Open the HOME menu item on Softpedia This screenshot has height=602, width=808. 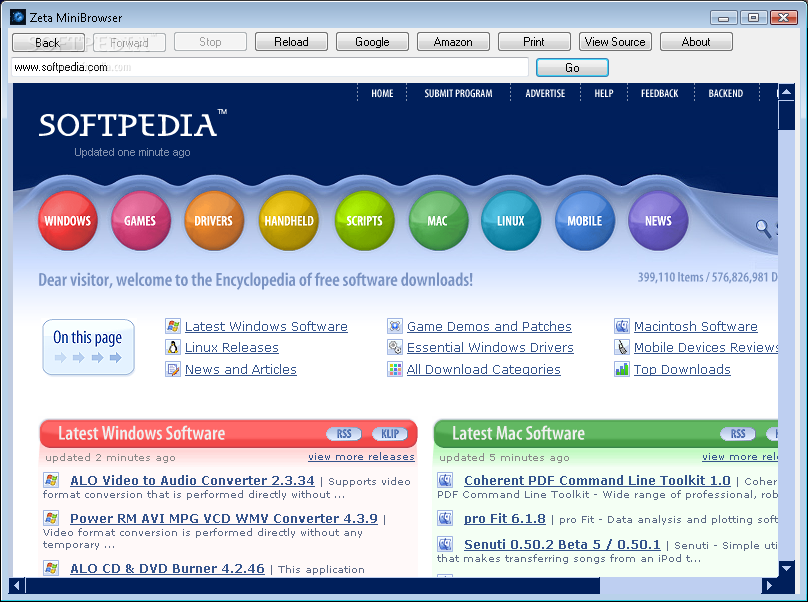(382, 93)
